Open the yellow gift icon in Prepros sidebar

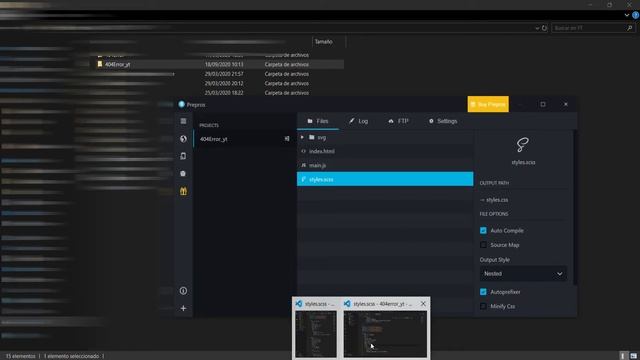tap(183, 191)
